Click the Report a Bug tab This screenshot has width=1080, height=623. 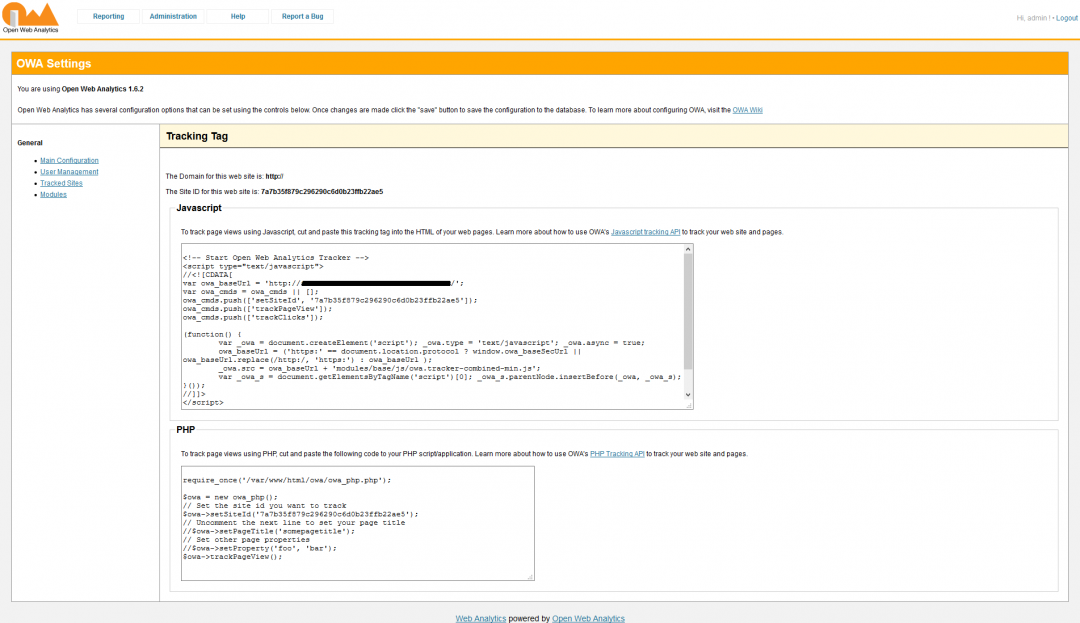[302, 16]
